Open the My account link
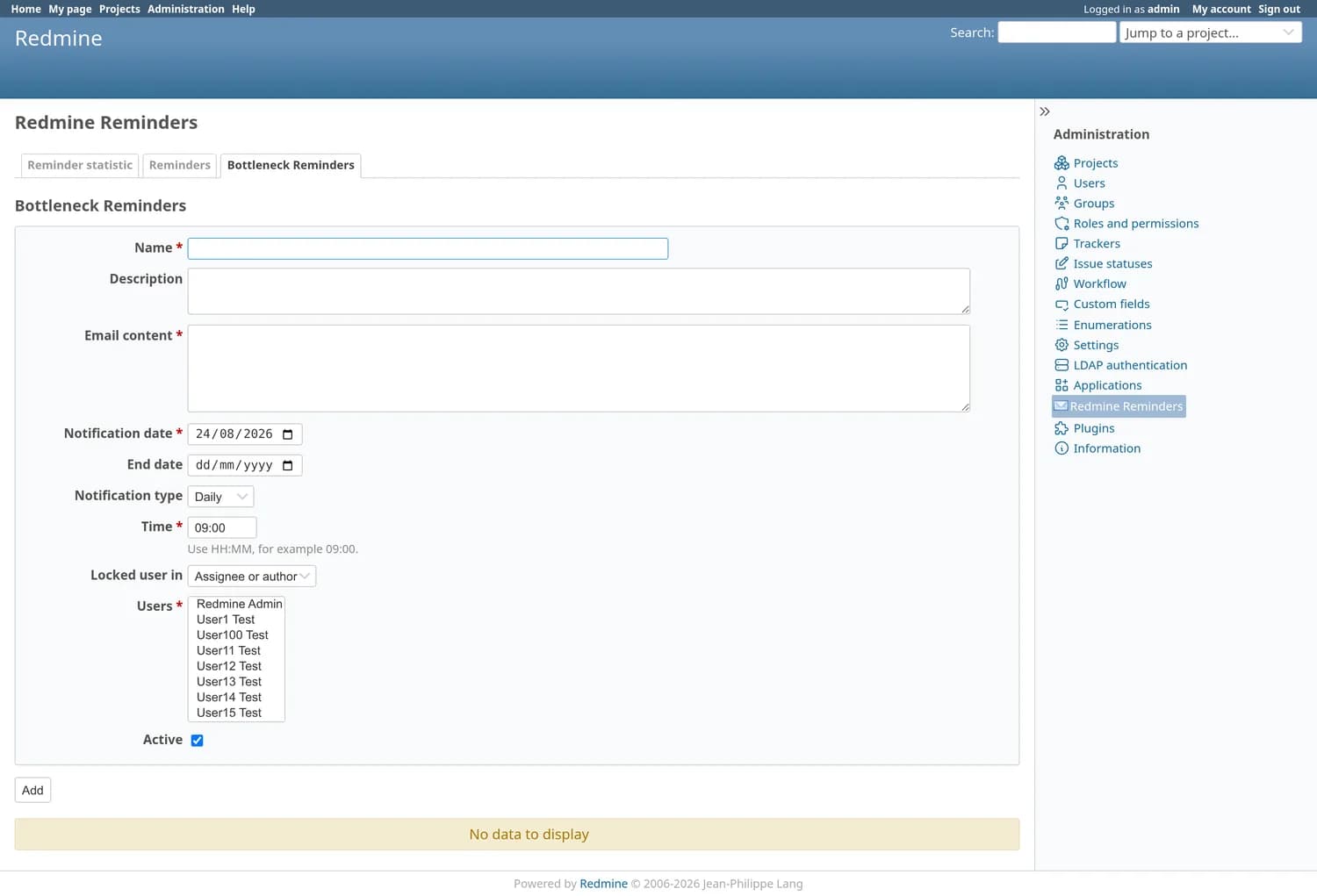1317x896 pixels. [1221, 9]
